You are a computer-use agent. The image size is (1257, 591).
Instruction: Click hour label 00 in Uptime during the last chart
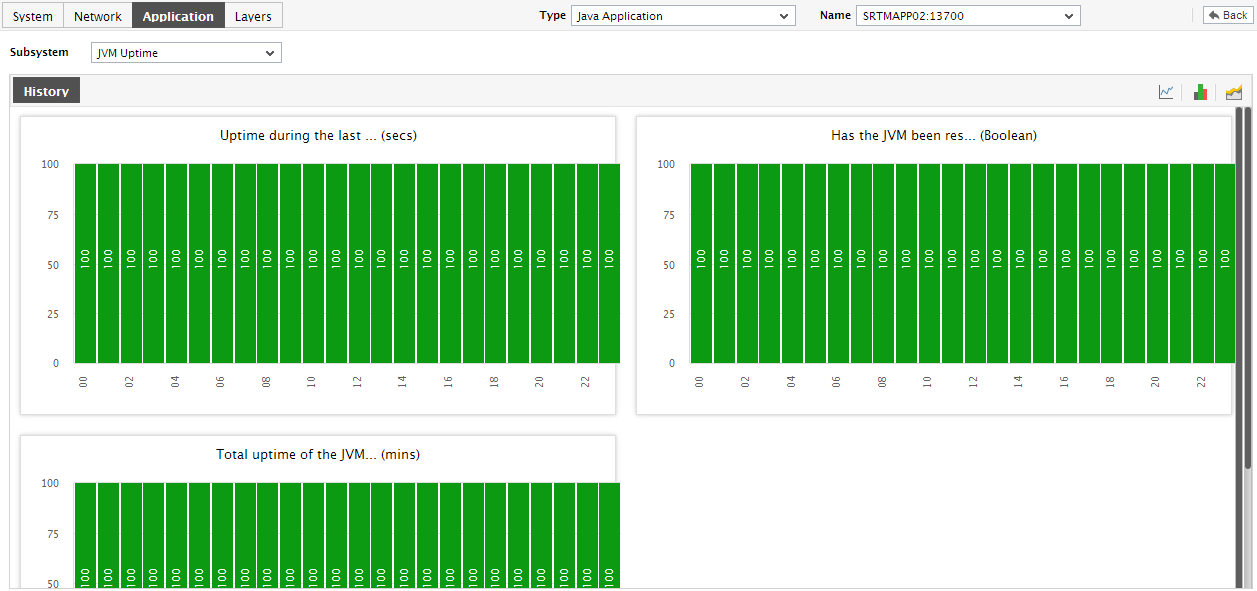point(84,382)
